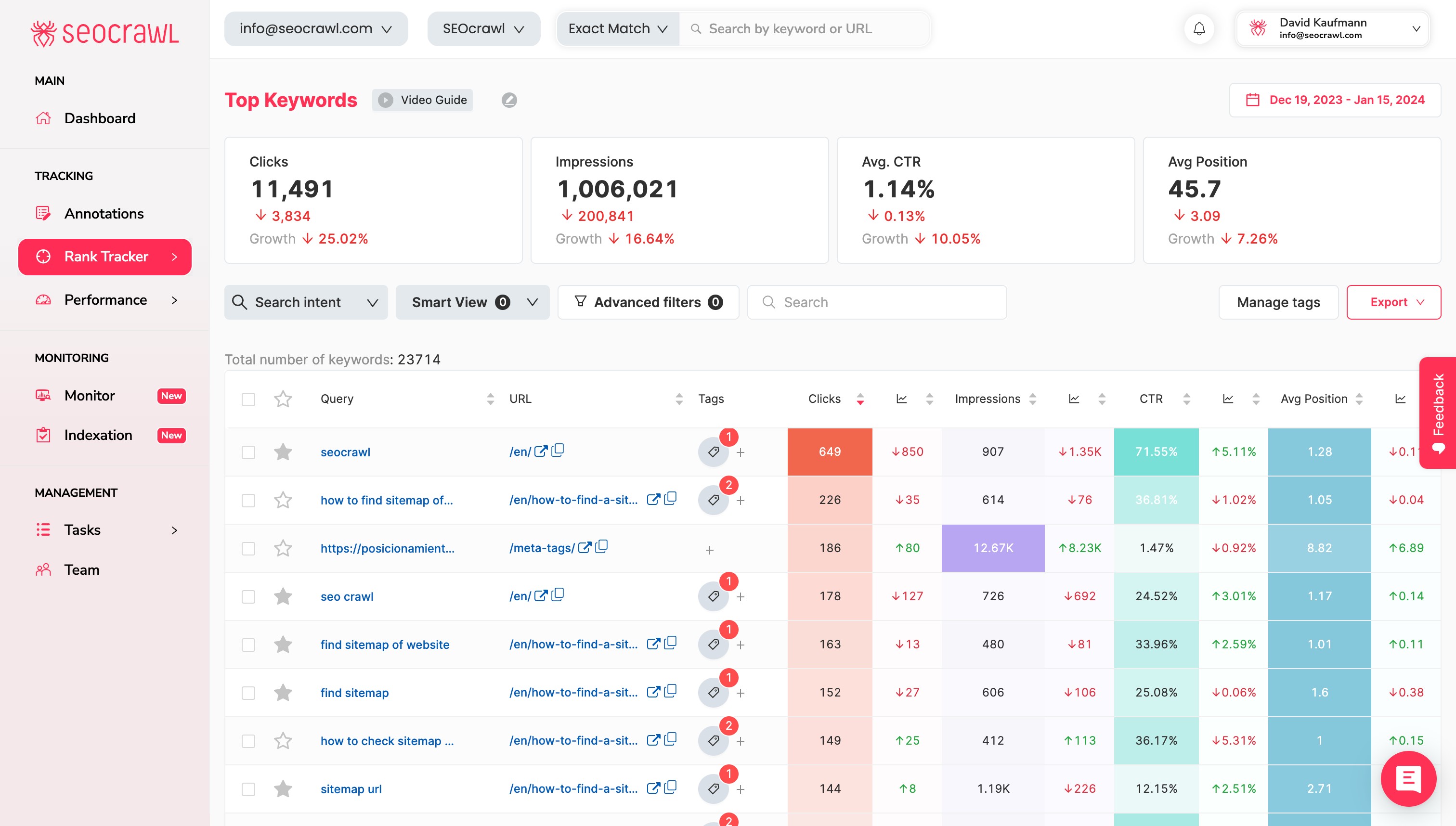Click the Clicks trend chart icon in the table header
This screenshot has width=1456, height=826.
pos(901,399)
